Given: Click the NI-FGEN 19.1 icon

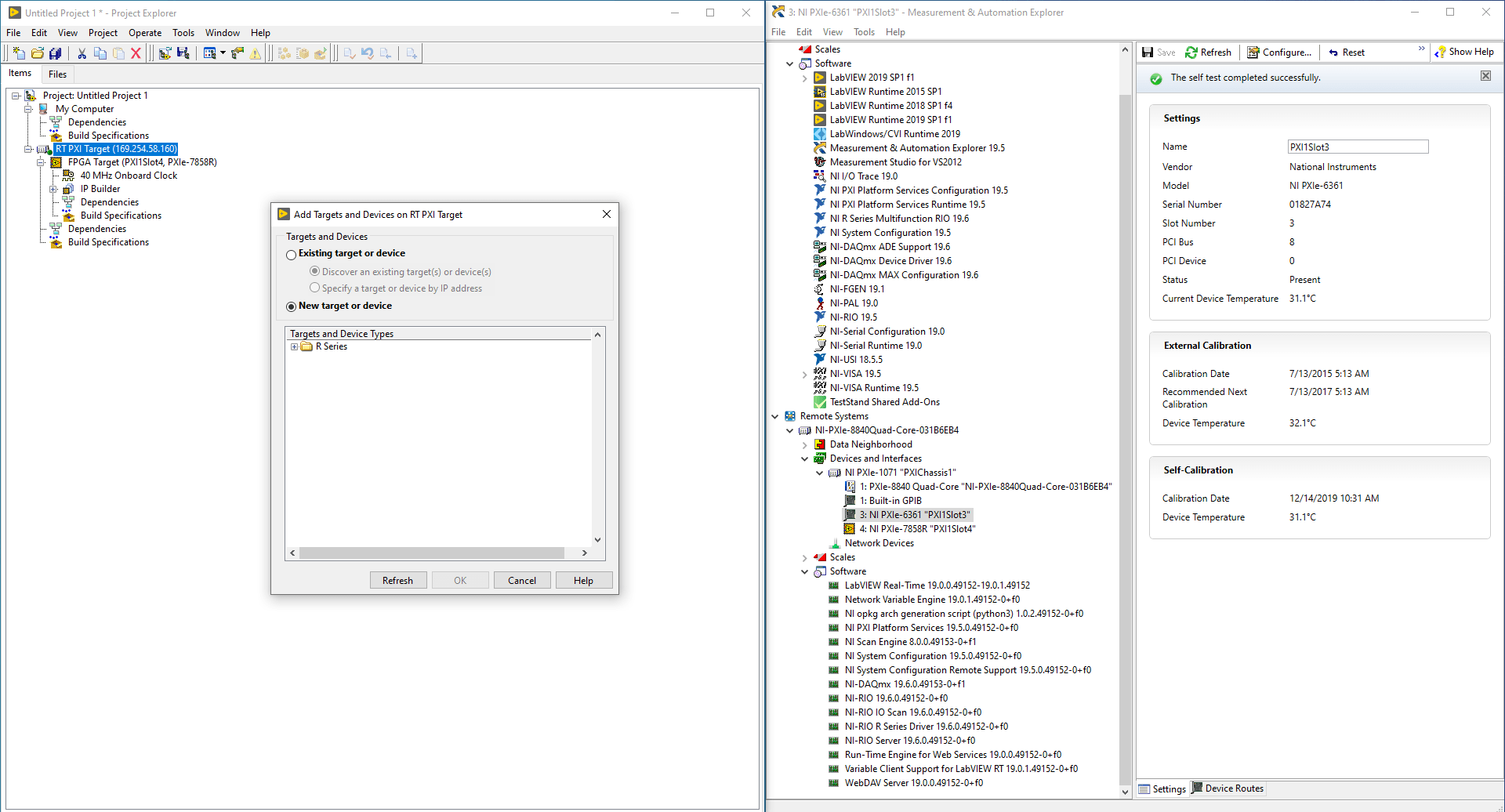Looking at the screenshot, I should pyautogui.click(x=820, y=289).
